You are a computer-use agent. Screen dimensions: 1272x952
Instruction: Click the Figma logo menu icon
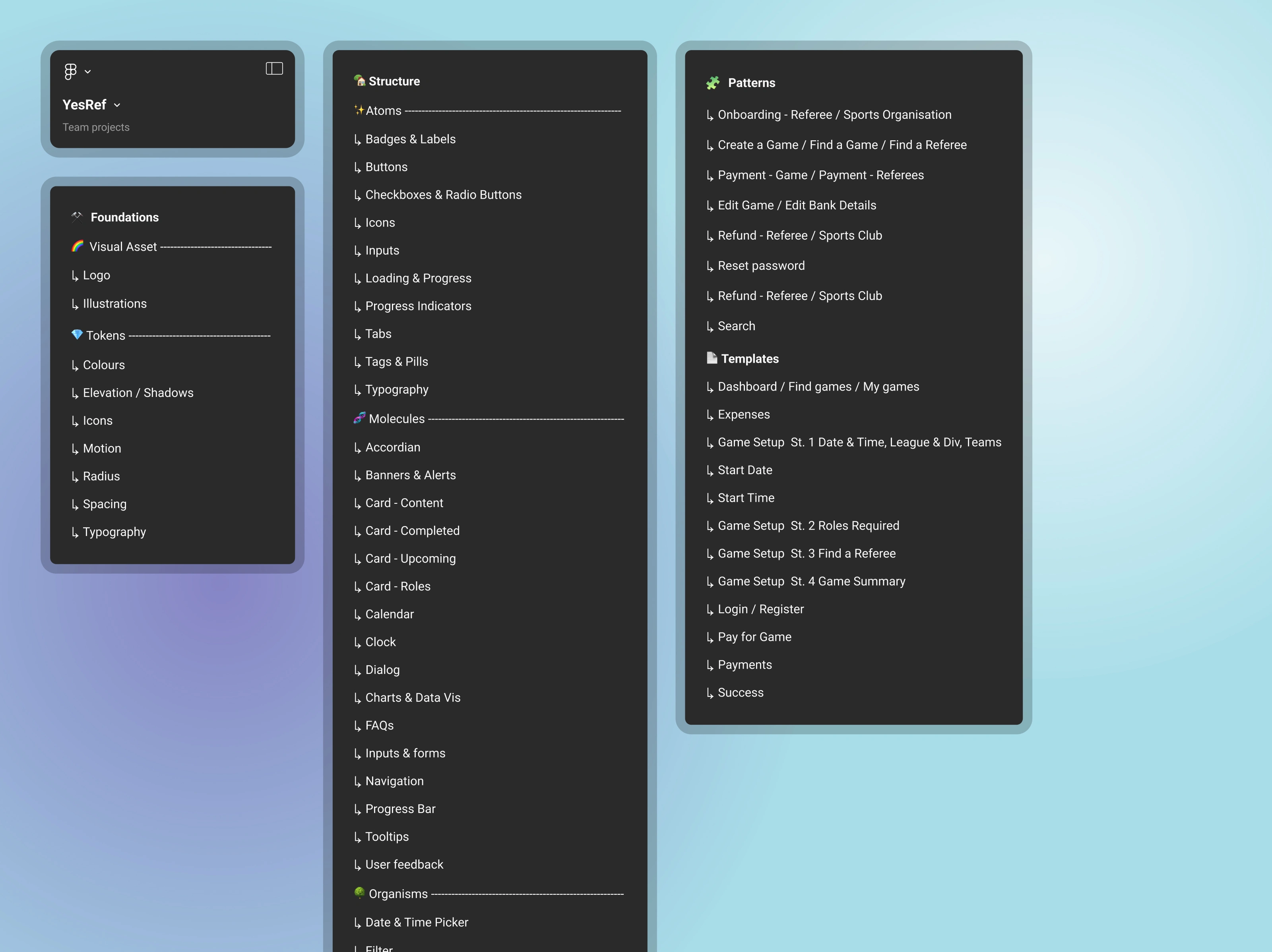[70, 71]
